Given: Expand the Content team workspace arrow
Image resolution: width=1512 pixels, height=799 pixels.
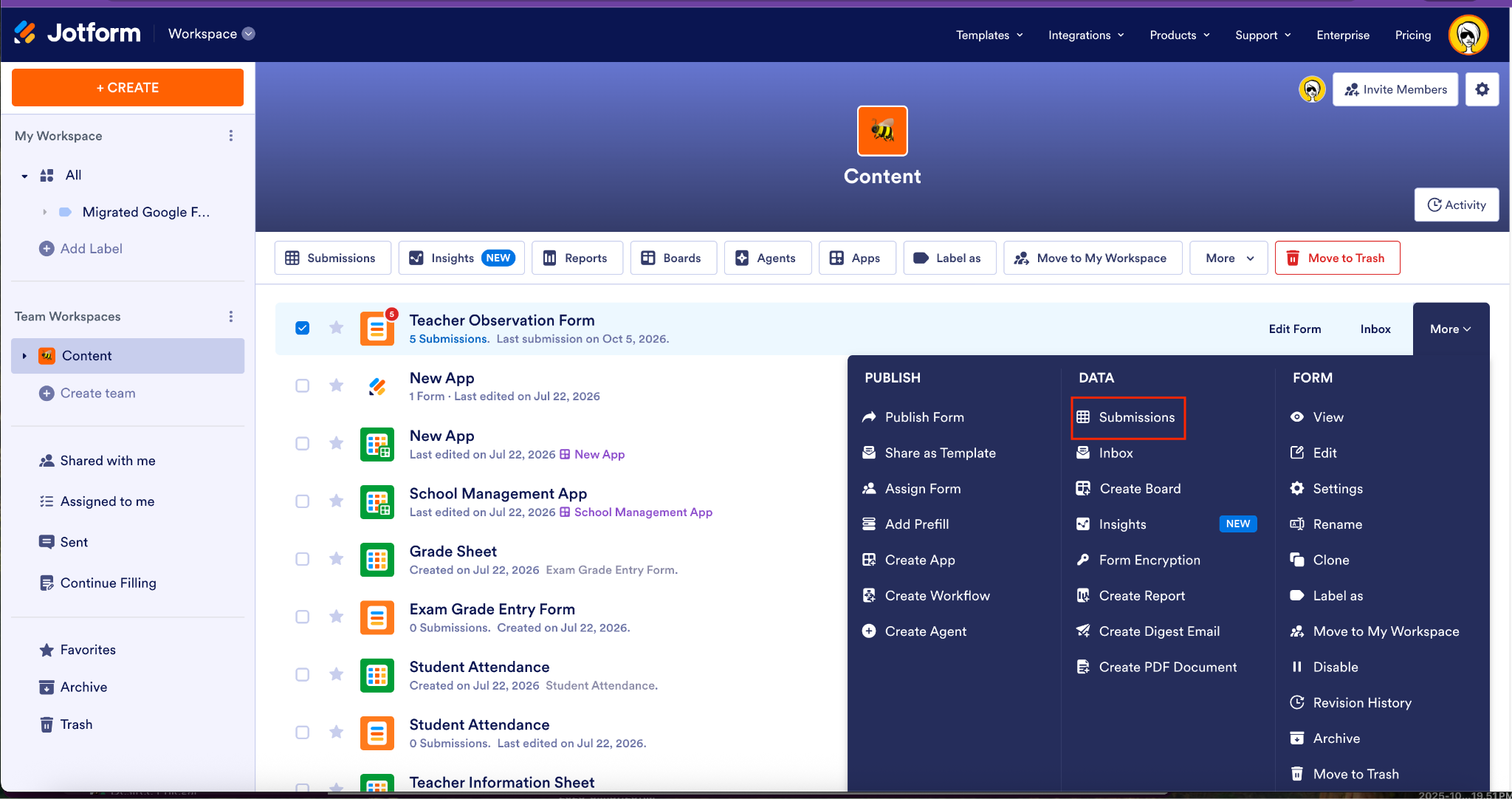Looking at the screenshot, I should pos(24,356).
